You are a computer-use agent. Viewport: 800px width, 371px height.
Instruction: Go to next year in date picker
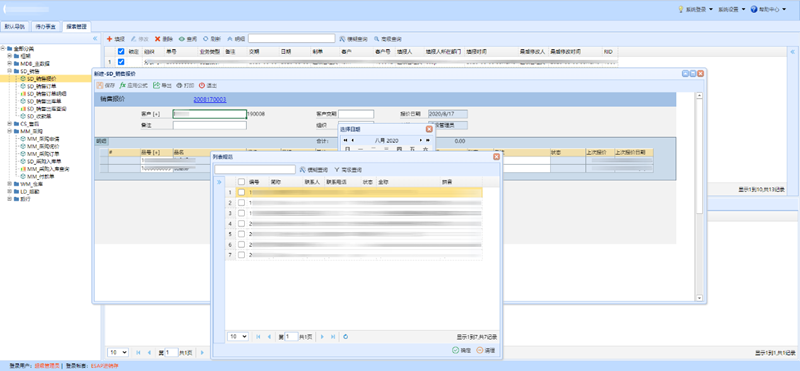tap(428, 140)
